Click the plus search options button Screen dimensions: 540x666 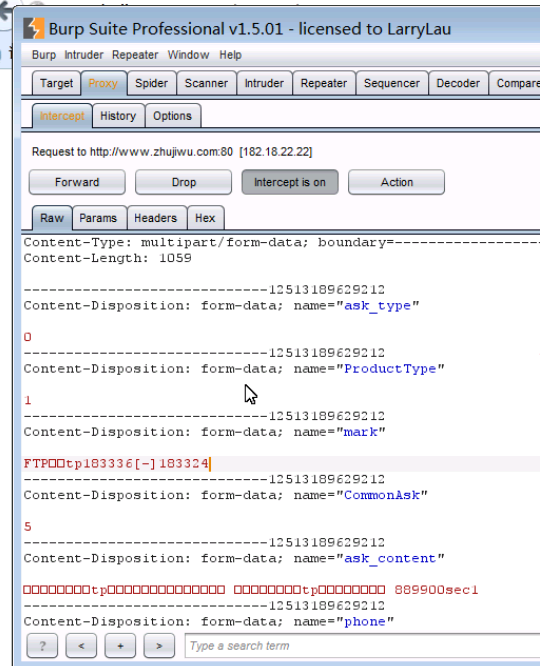tap(120, 646)
